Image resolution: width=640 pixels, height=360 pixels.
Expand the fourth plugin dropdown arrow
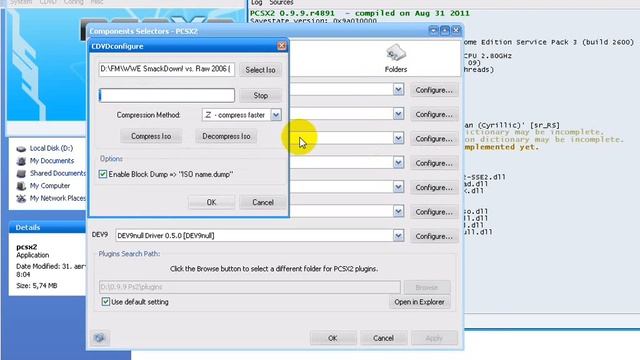point(398,163)
